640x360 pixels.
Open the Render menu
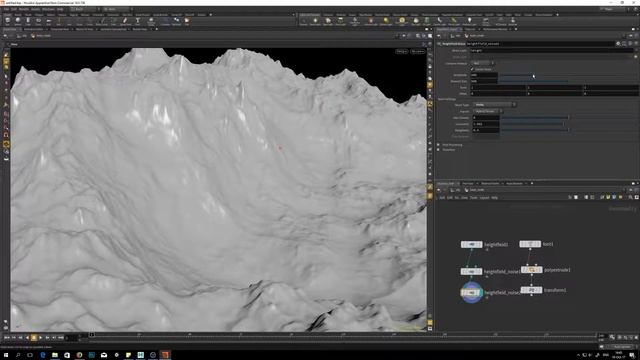coord(24,9)
